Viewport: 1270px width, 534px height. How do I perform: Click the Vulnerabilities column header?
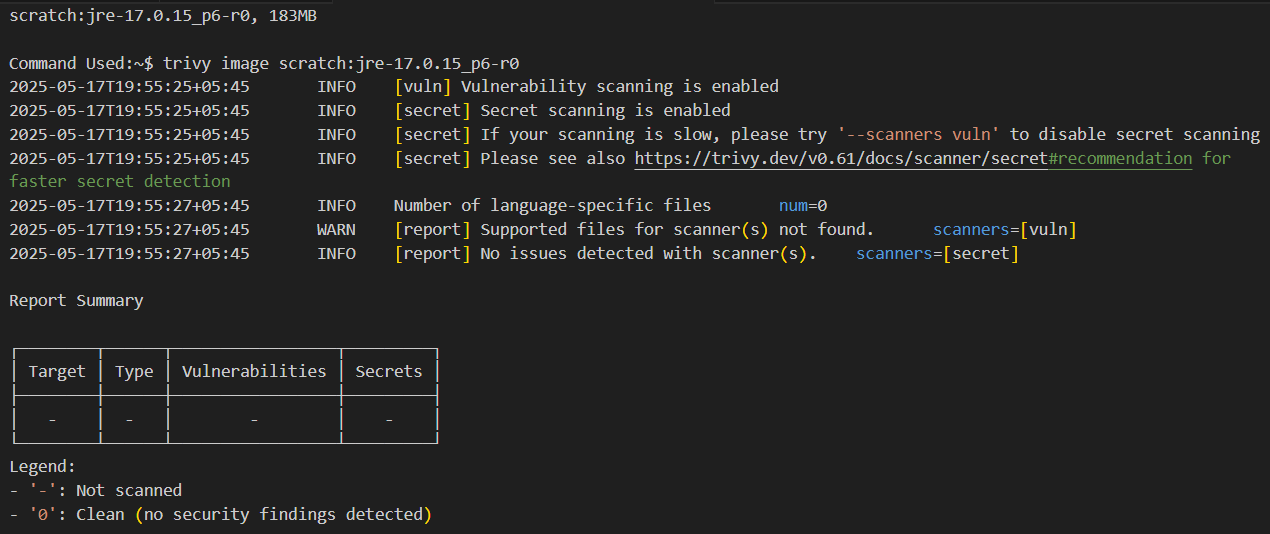pos(254,371)
